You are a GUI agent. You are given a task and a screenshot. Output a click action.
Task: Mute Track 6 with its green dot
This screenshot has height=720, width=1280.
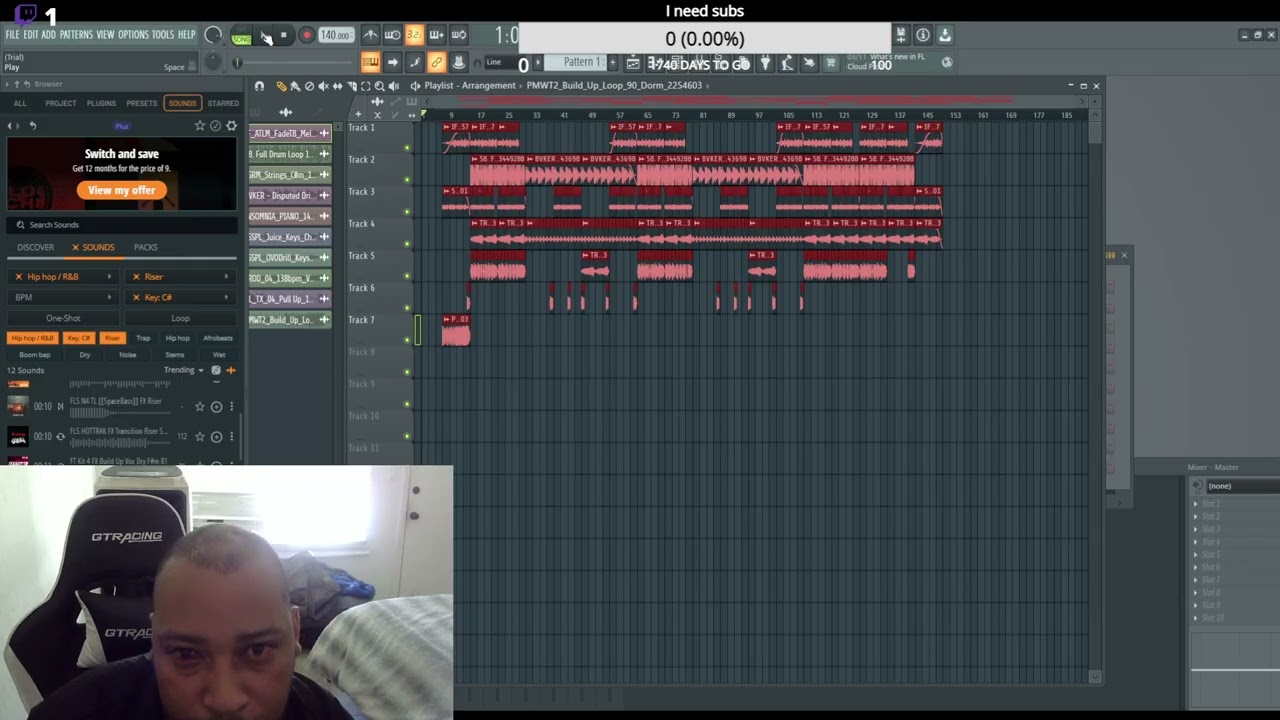[x=407, y=308]
